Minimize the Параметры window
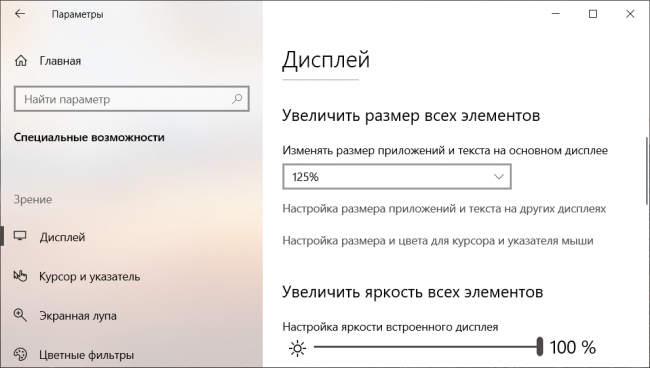650x368 pixels. pos(555,14)
